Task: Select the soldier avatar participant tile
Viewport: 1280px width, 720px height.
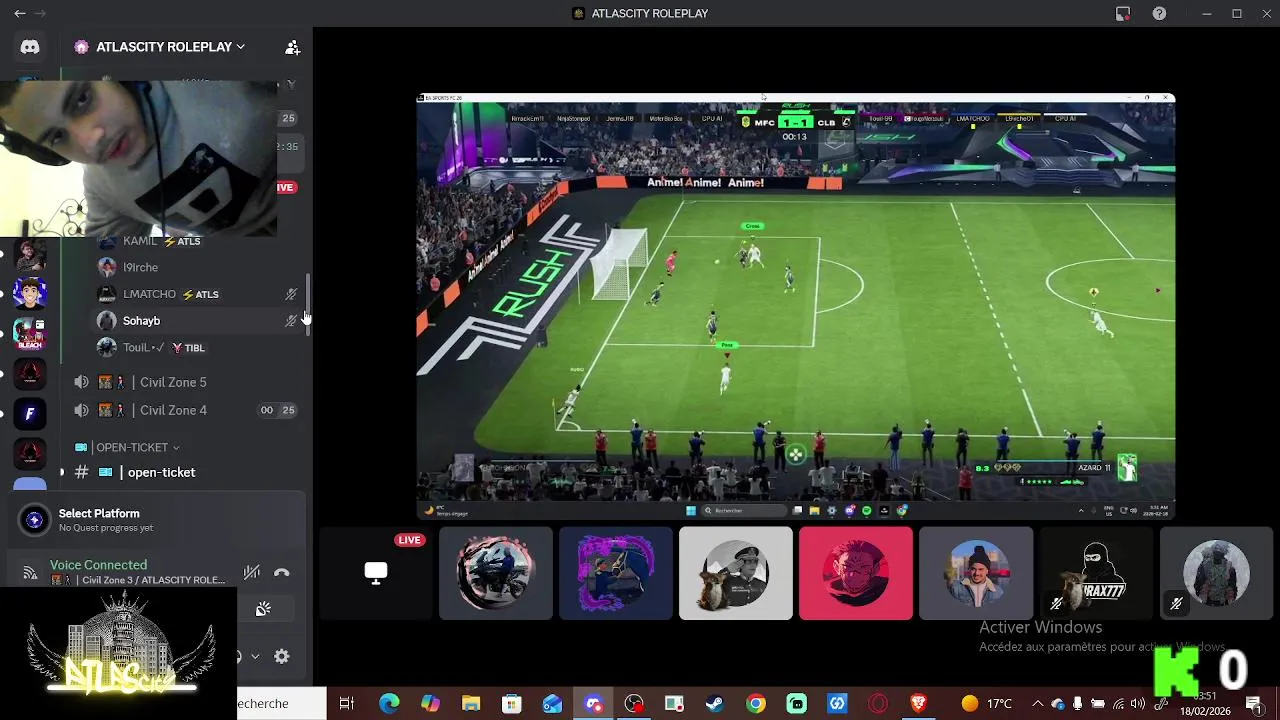Action: pyautogui.click(x=1216, y=573)
